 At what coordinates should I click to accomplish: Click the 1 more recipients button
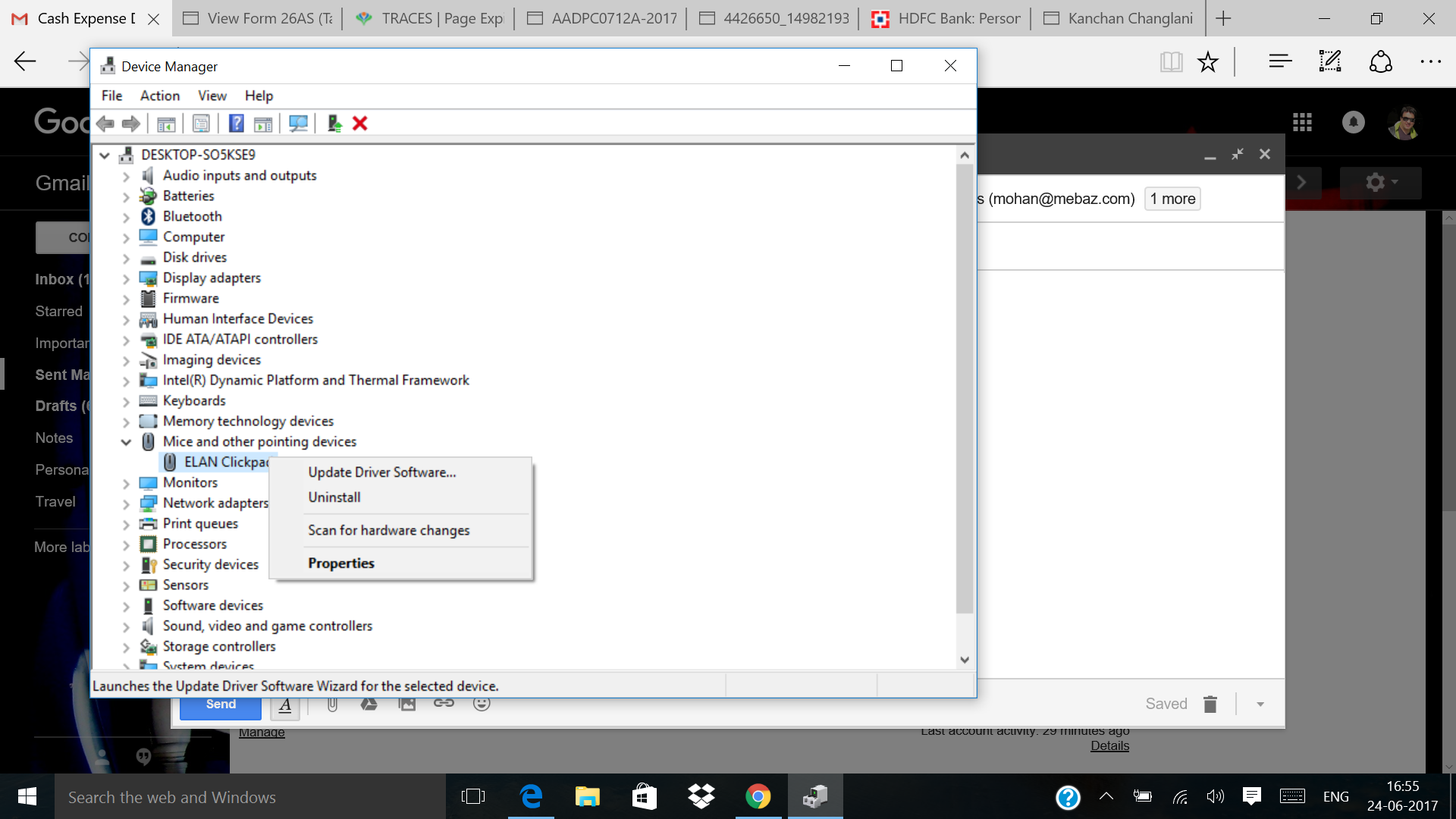coord(1172,199)
